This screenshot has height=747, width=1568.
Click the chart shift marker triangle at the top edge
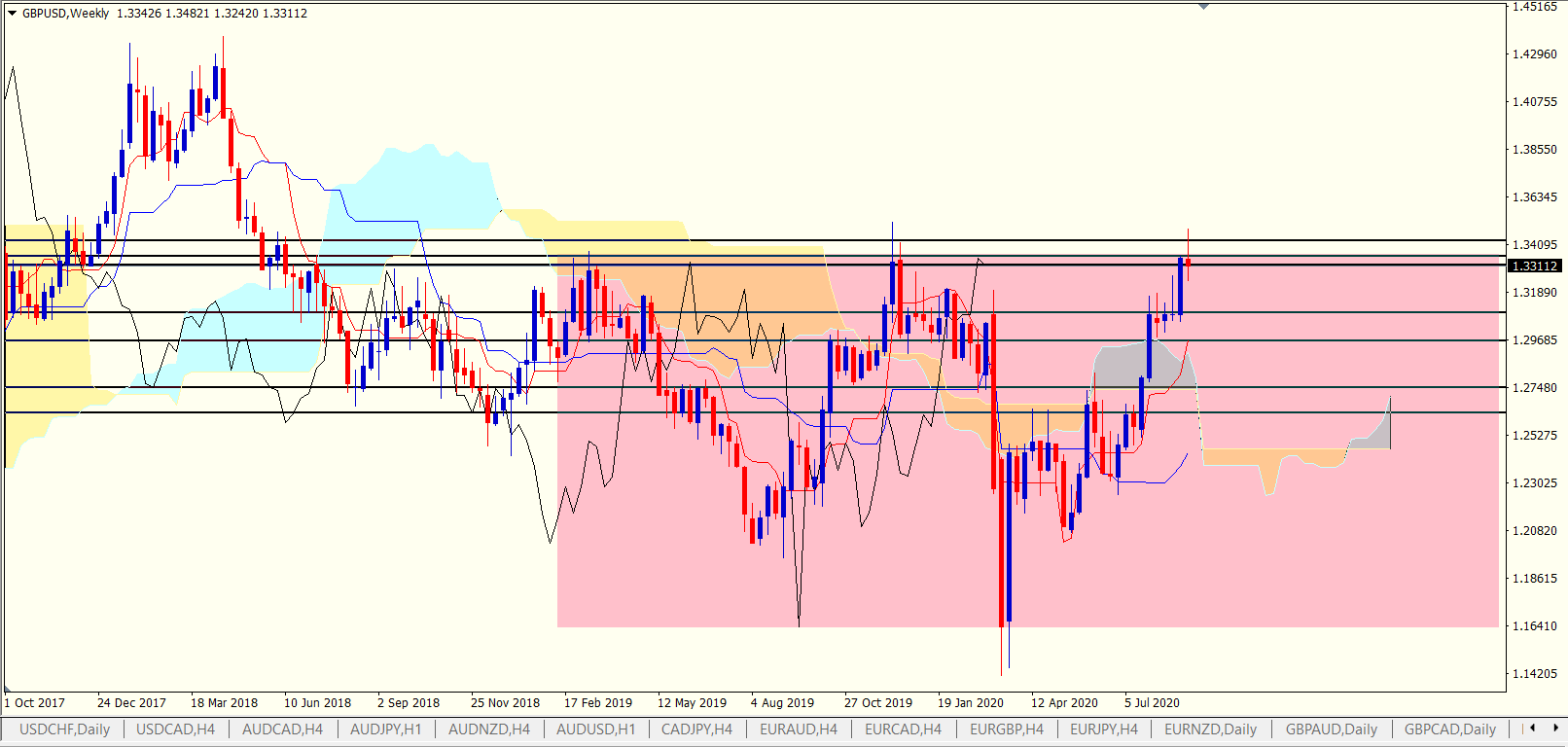click(x=1203, y=7)
